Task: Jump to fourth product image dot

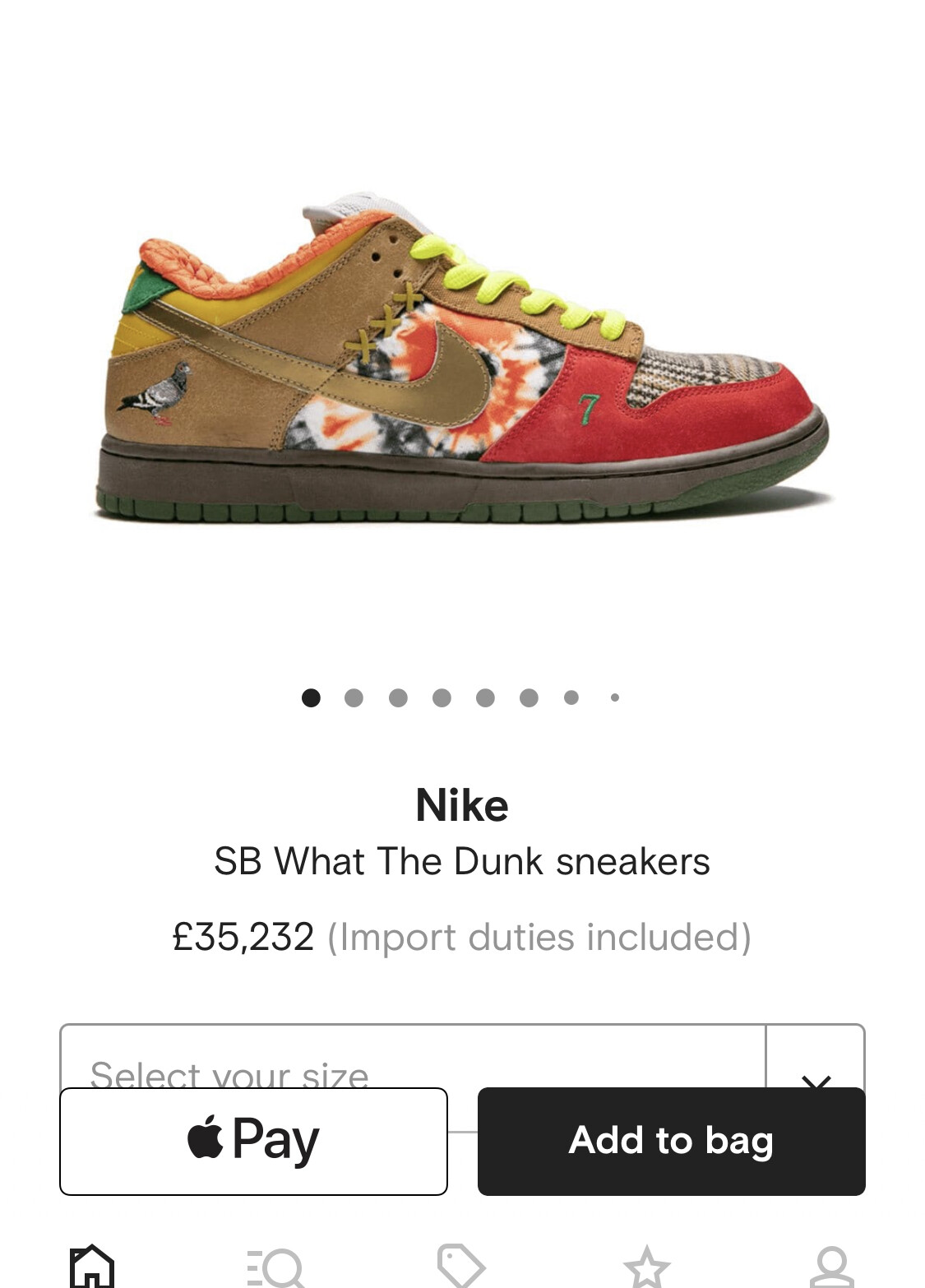Action: point(442,697)
